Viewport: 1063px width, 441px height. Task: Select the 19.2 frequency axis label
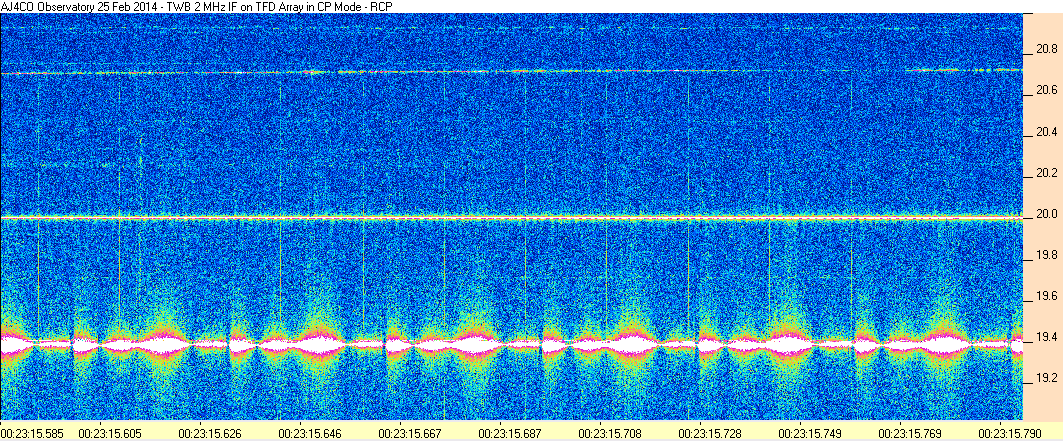click(1047, 377)
